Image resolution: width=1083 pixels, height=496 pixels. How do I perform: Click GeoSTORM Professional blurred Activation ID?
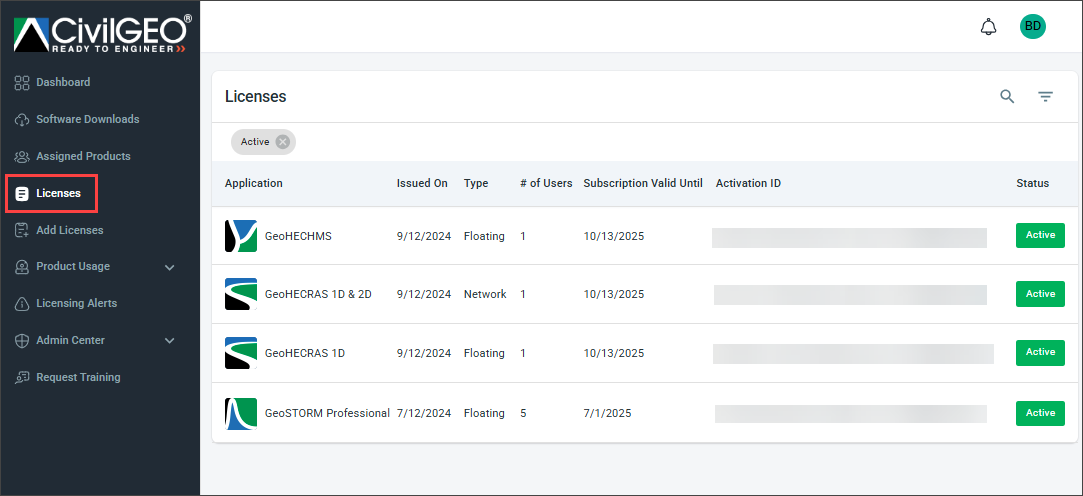851,414
